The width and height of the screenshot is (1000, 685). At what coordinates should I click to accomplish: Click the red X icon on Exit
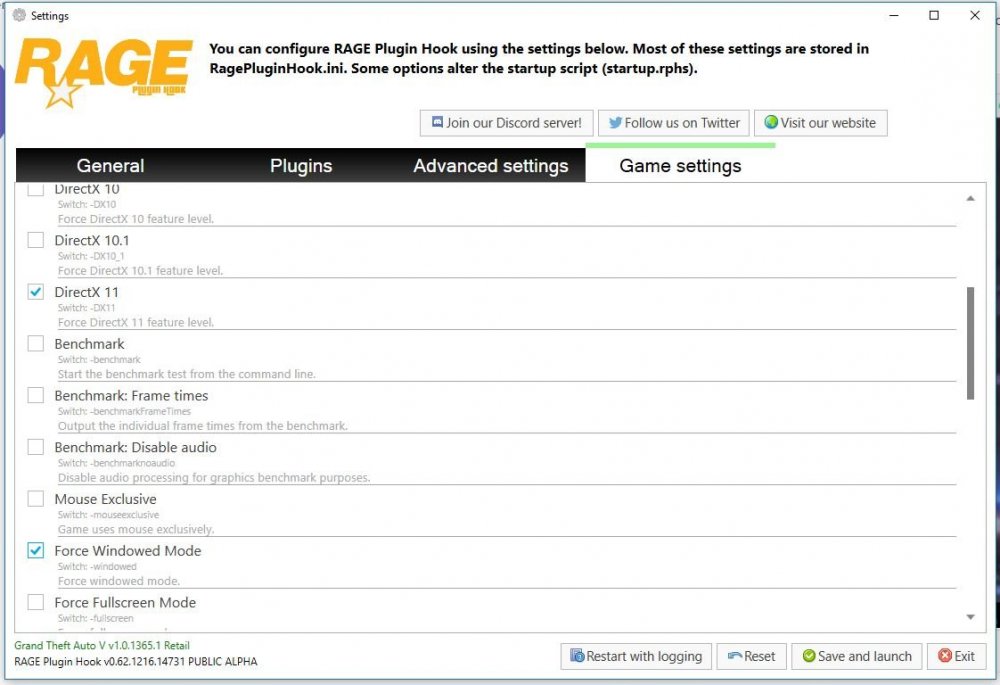(945, 656)
